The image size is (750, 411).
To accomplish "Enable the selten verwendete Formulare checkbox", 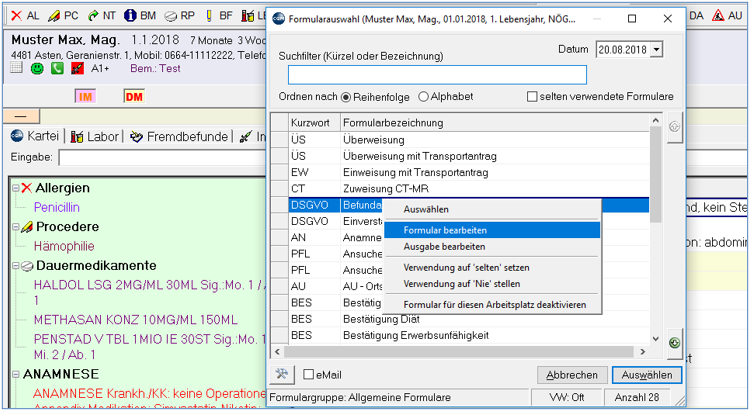I will [x=531, y=97].
